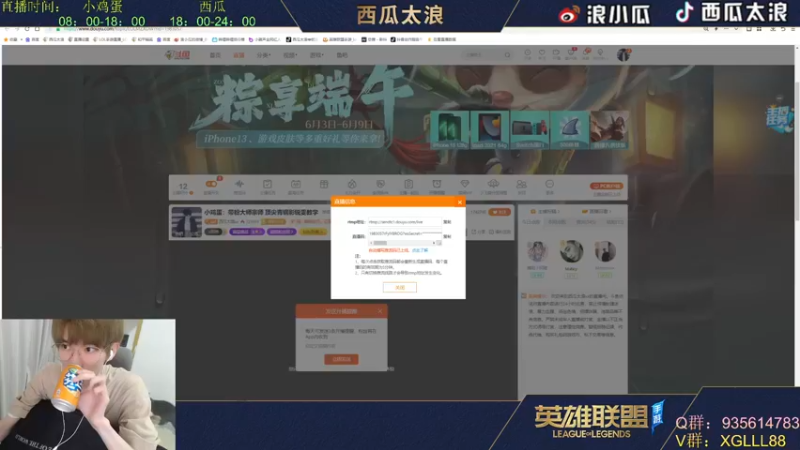Viewport: 800px width, 450px height.
Task: Open 鱼吧 in the site navigation
Action: [x=342, y=55]
